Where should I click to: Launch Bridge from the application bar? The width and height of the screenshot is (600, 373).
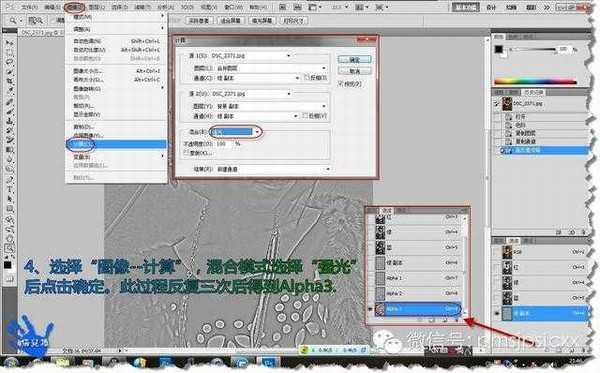282,7
